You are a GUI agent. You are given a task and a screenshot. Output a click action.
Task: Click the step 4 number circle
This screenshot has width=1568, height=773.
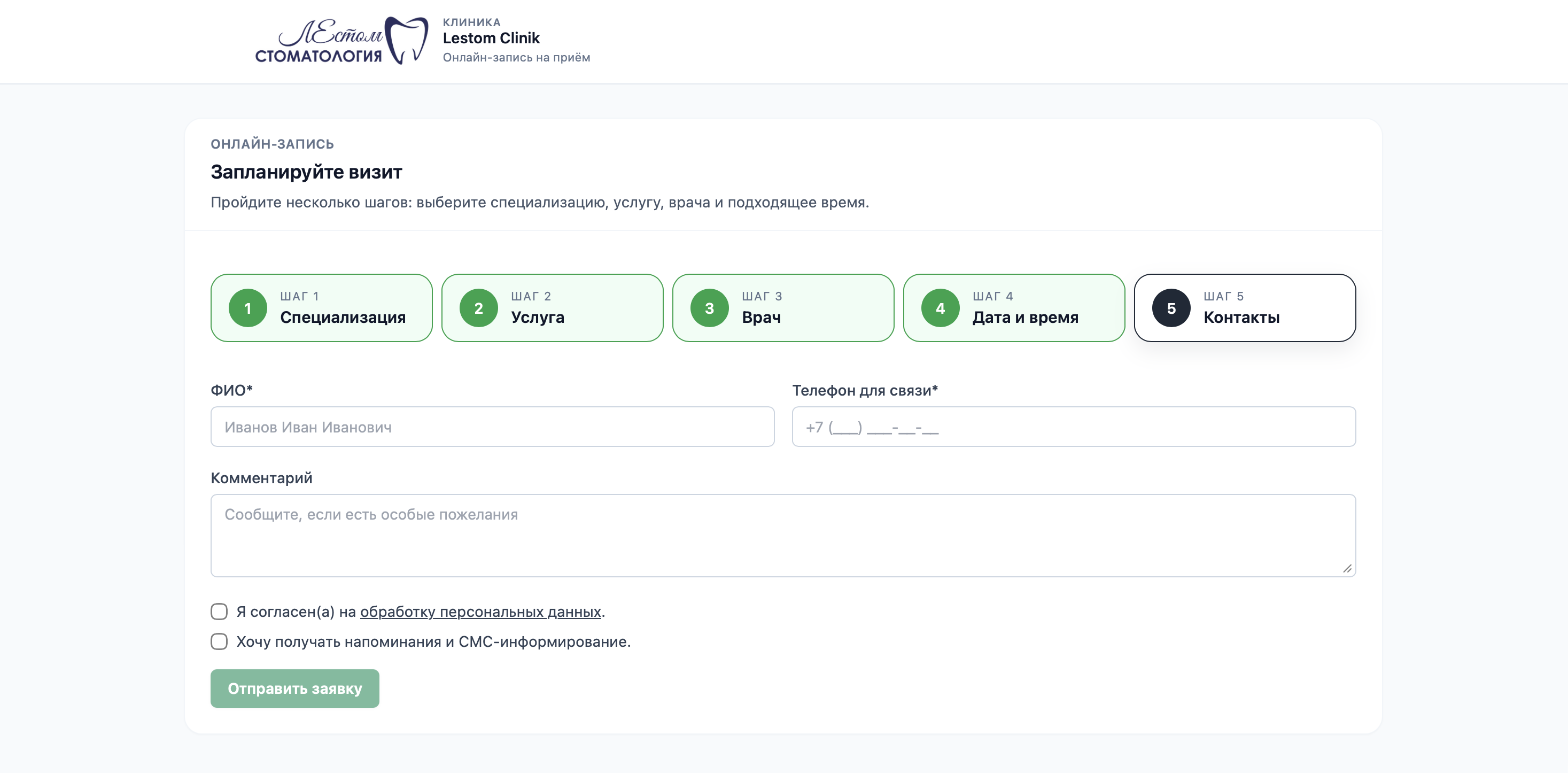(940, 308)
